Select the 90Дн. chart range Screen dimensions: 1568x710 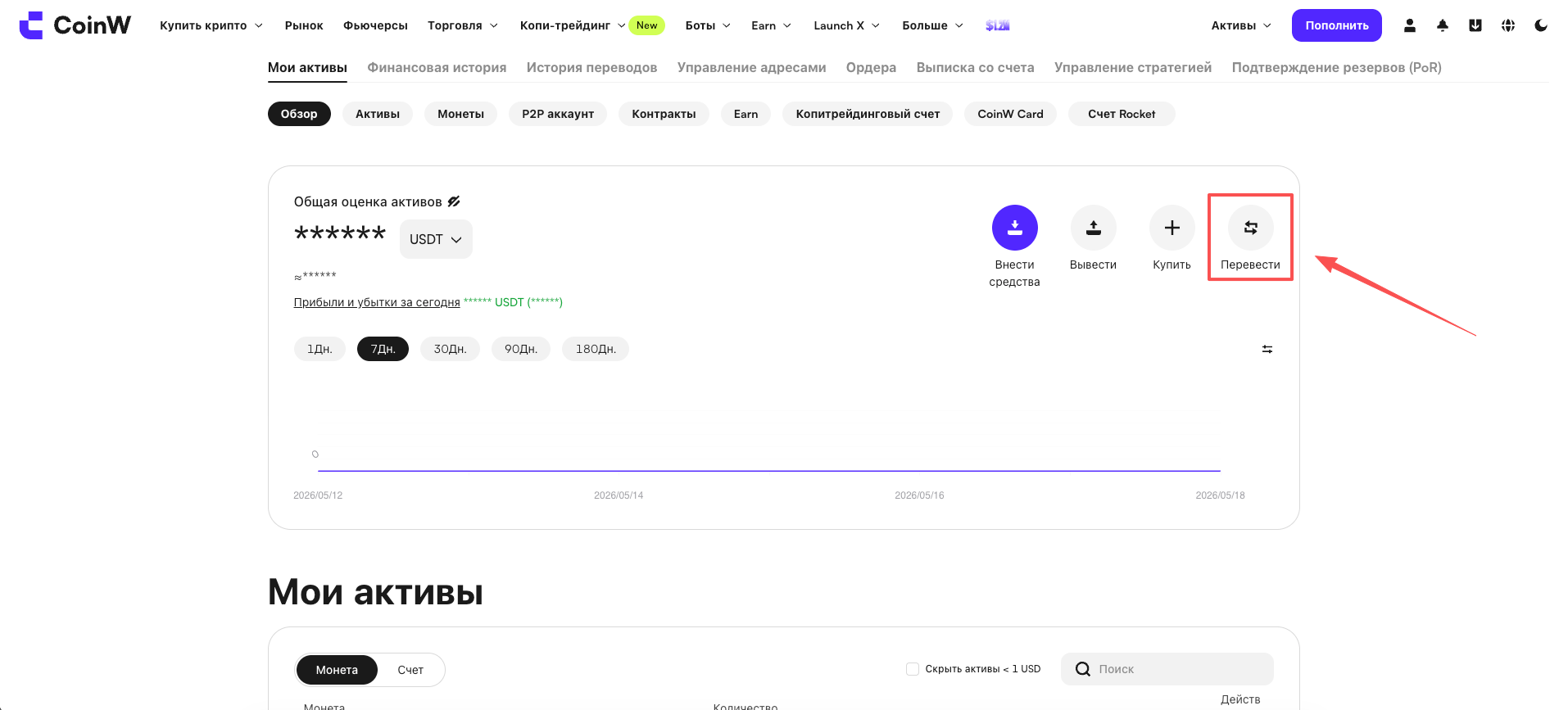(521, 349)
